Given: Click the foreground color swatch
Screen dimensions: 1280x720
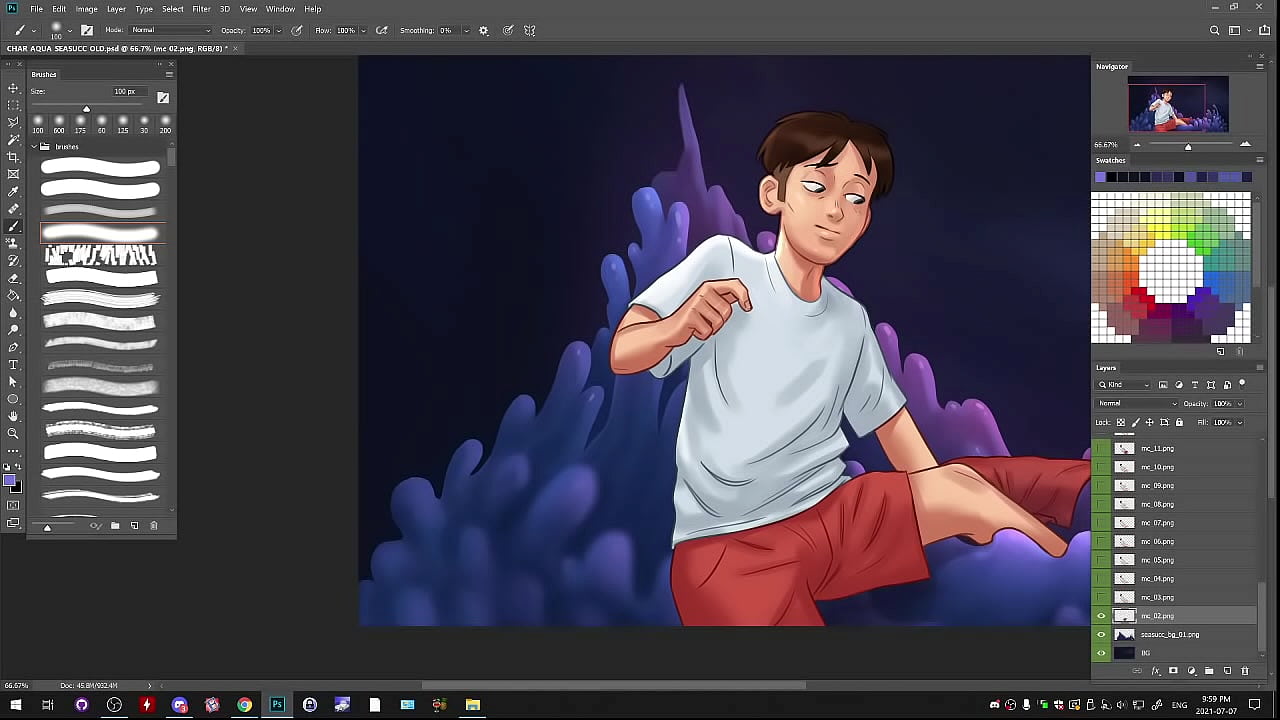Looking at the screenshot, I should (9, 481).
